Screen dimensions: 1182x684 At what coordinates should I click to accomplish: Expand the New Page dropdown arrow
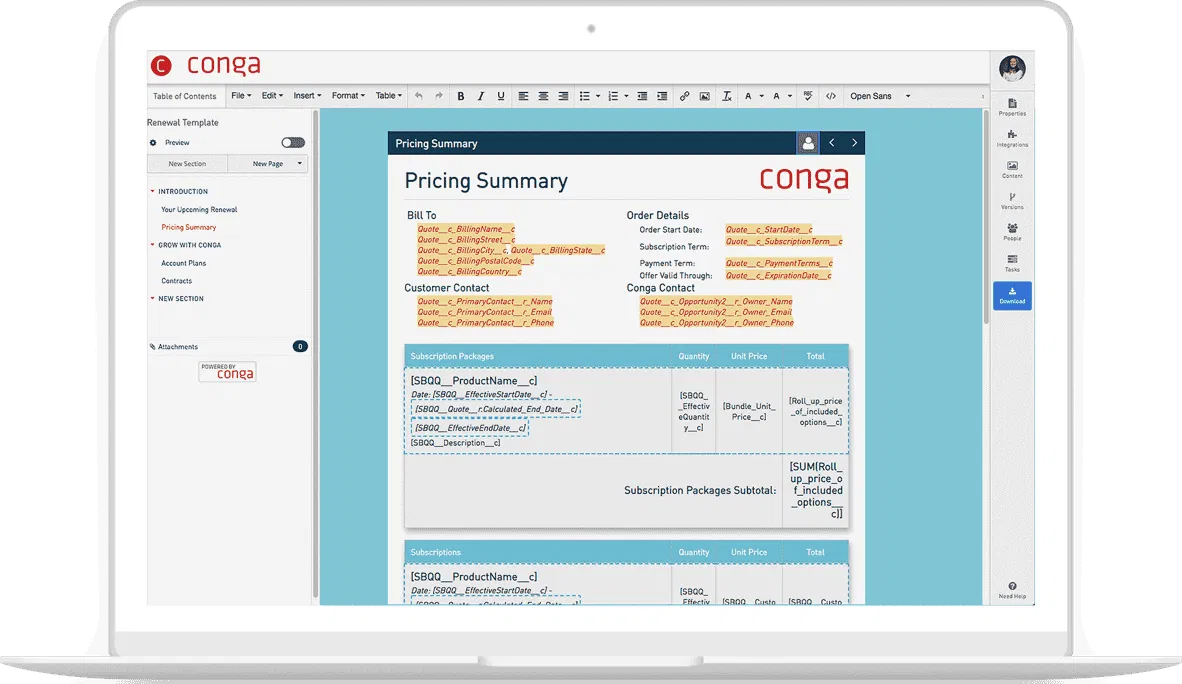(x=299, y=164)
